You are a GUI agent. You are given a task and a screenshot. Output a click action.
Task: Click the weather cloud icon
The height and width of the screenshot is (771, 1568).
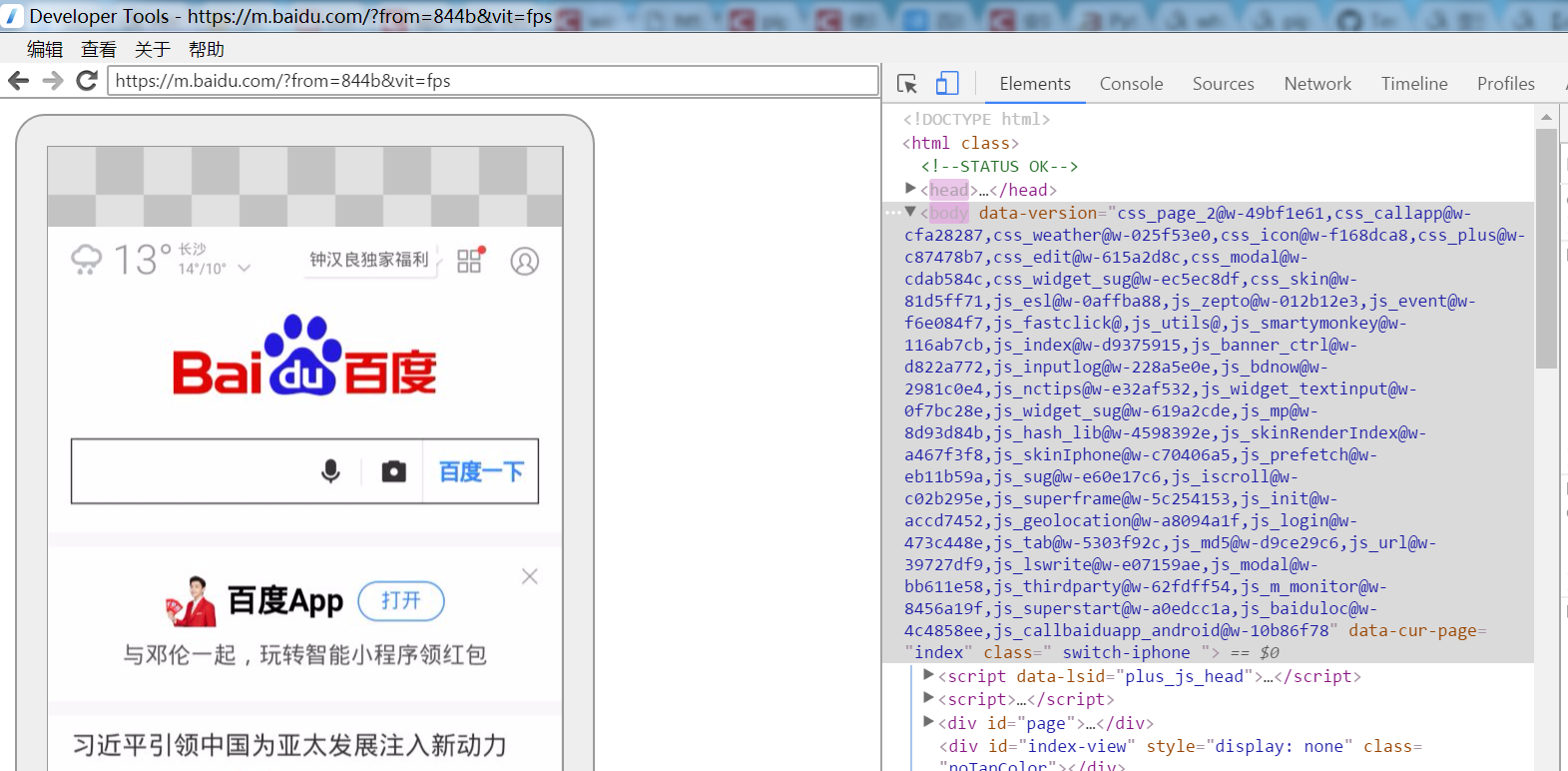click(x=87, y=260)
